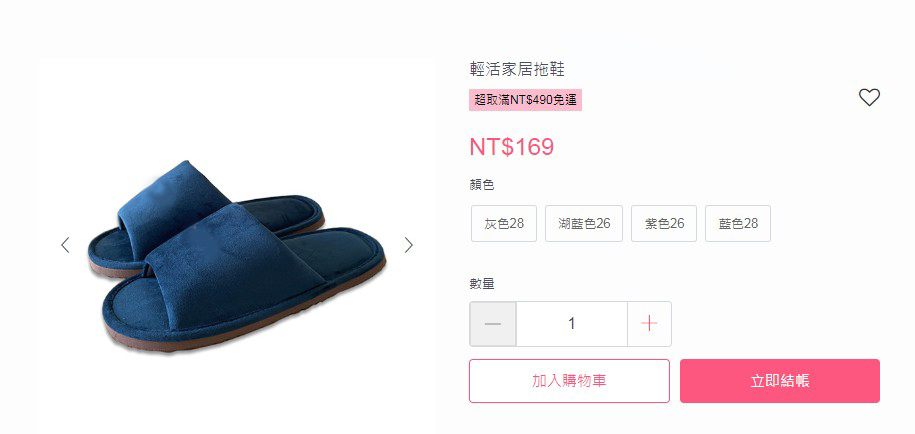Click the 顏色 section label
The image size is (915, 434).
482,186
